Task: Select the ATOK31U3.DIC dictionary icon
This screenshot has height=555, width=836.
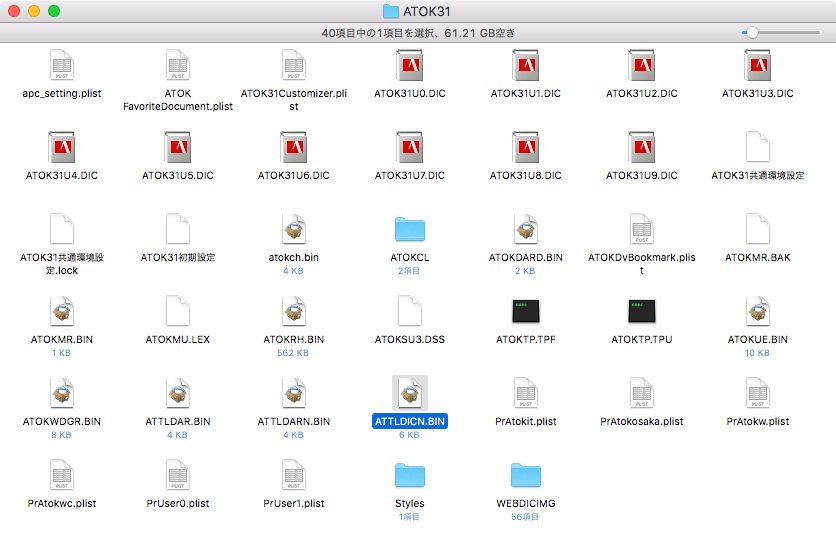Action: (758, 65)
